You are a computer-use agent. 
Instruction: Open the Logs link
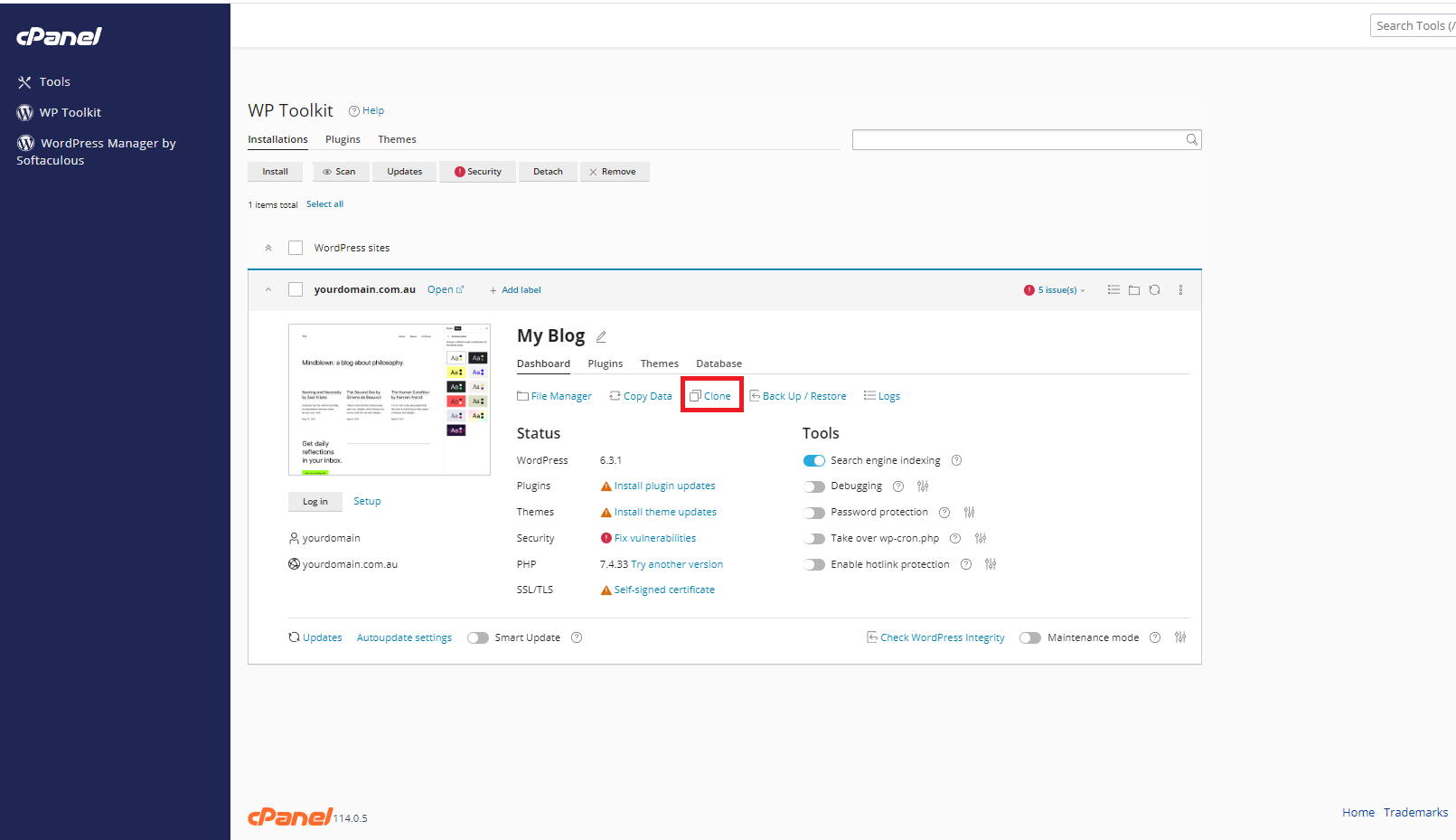click(882, 396)
